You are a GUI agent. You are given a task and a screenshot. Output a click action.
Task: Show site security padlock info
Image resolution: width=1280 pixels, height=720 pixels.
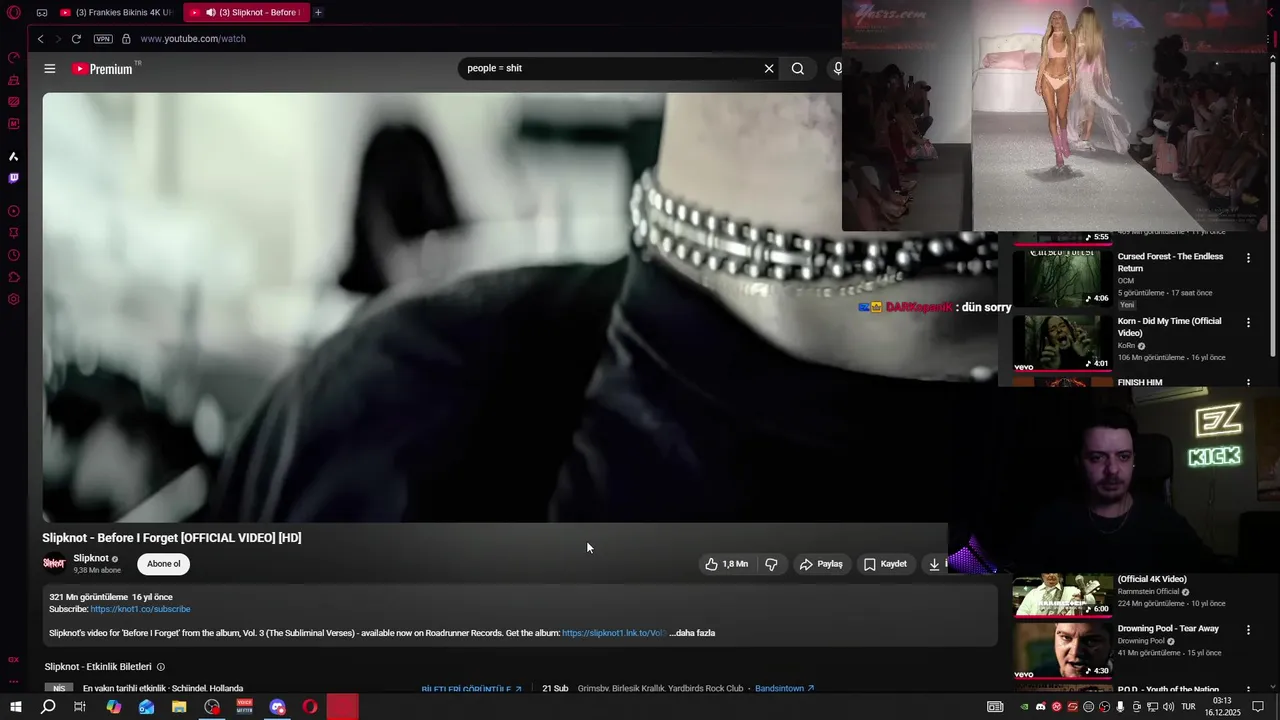coord(126,39)
